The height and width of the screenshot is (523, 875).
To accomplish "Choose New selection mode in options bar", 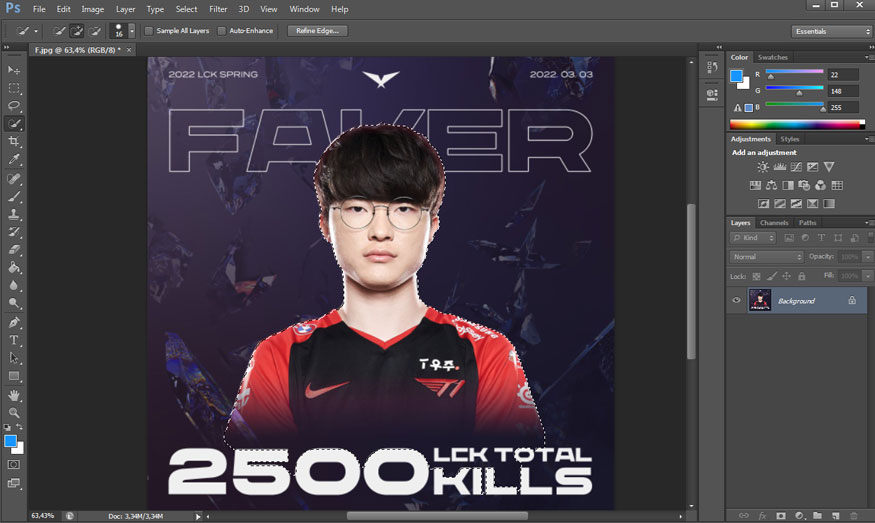I will [x=59, y=31].
